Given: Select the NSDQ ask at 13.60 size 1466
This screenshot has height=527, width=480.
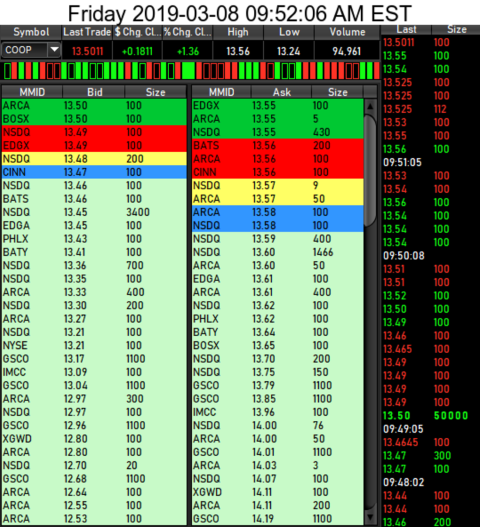Looking at the screenshot, I should point(278,252).
